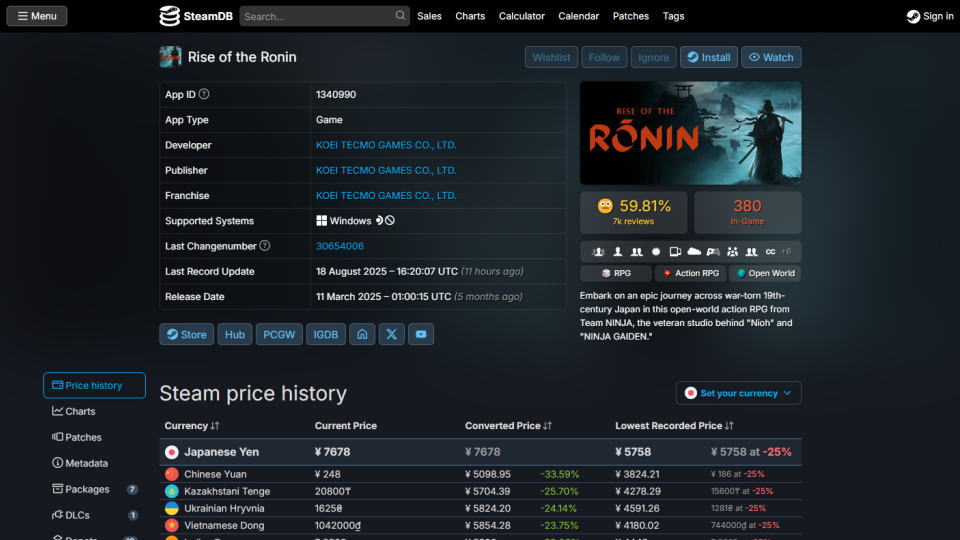
Task: Click the YouTube icon button
Action: click(421, 334)
